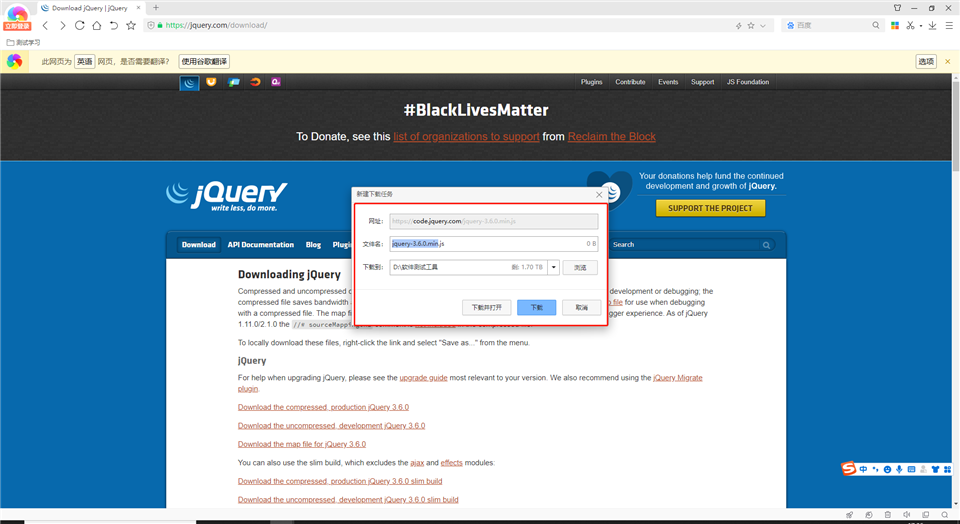Click the jQuery site icon in top bar
The image size is (960, 524).
189,83
